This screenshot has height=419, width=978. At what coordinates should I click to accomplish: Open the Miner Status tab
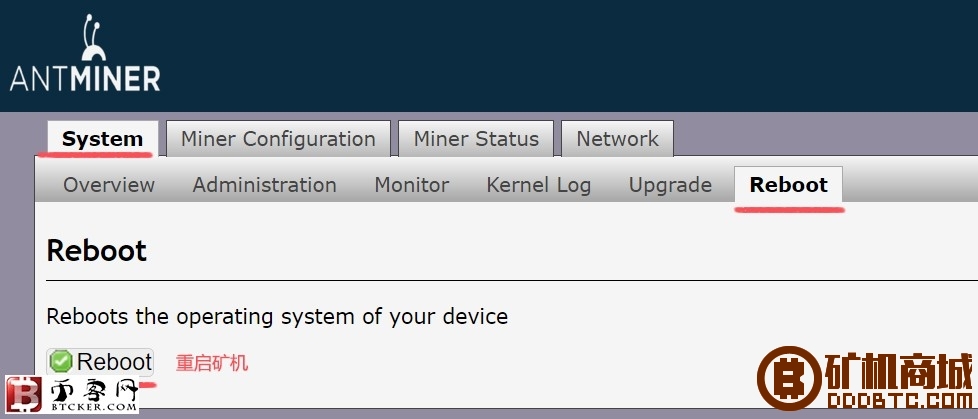click(x=476, y=138)
